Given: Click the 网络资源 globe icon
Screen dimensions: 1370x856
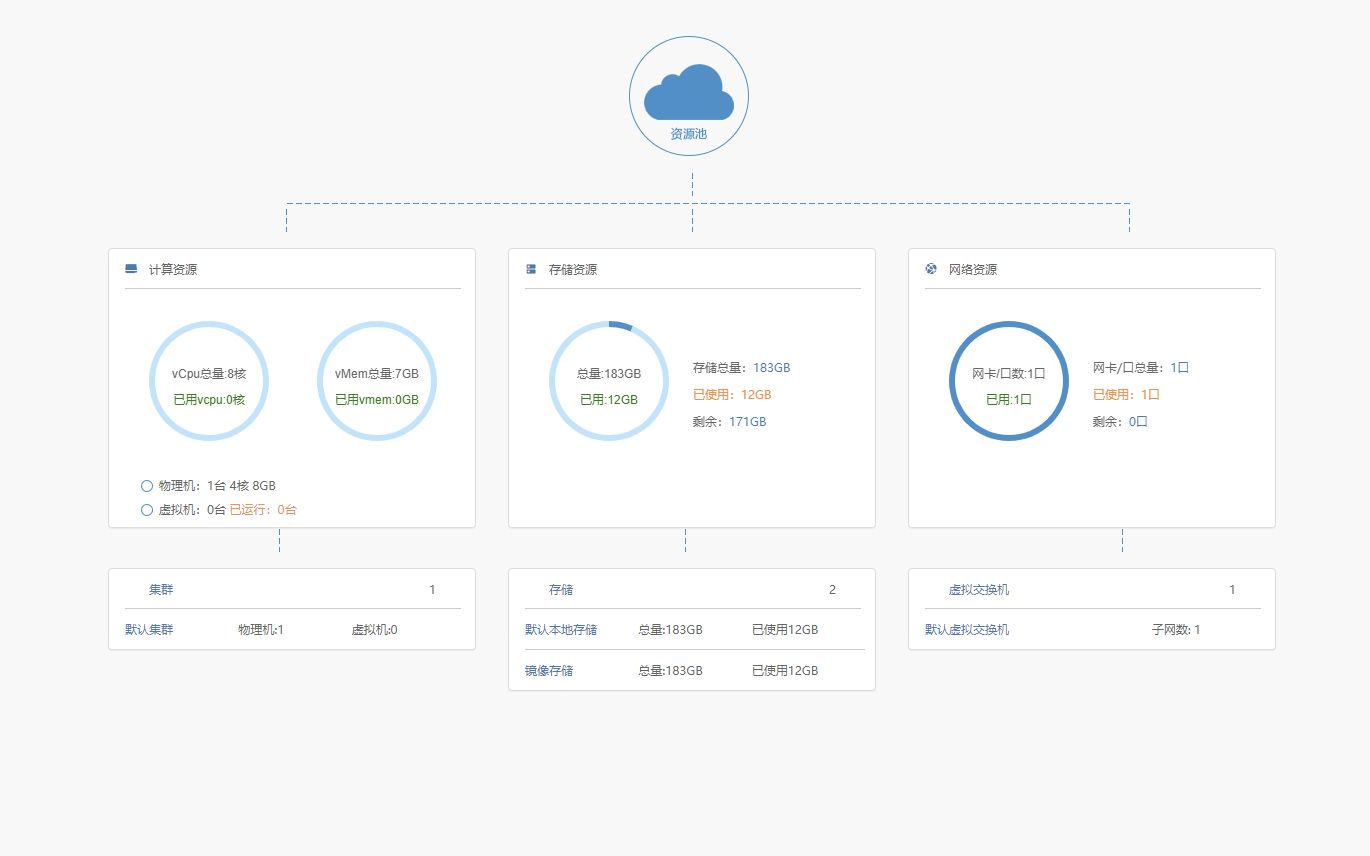Looking at the screenshot, I should pos(931,269).
